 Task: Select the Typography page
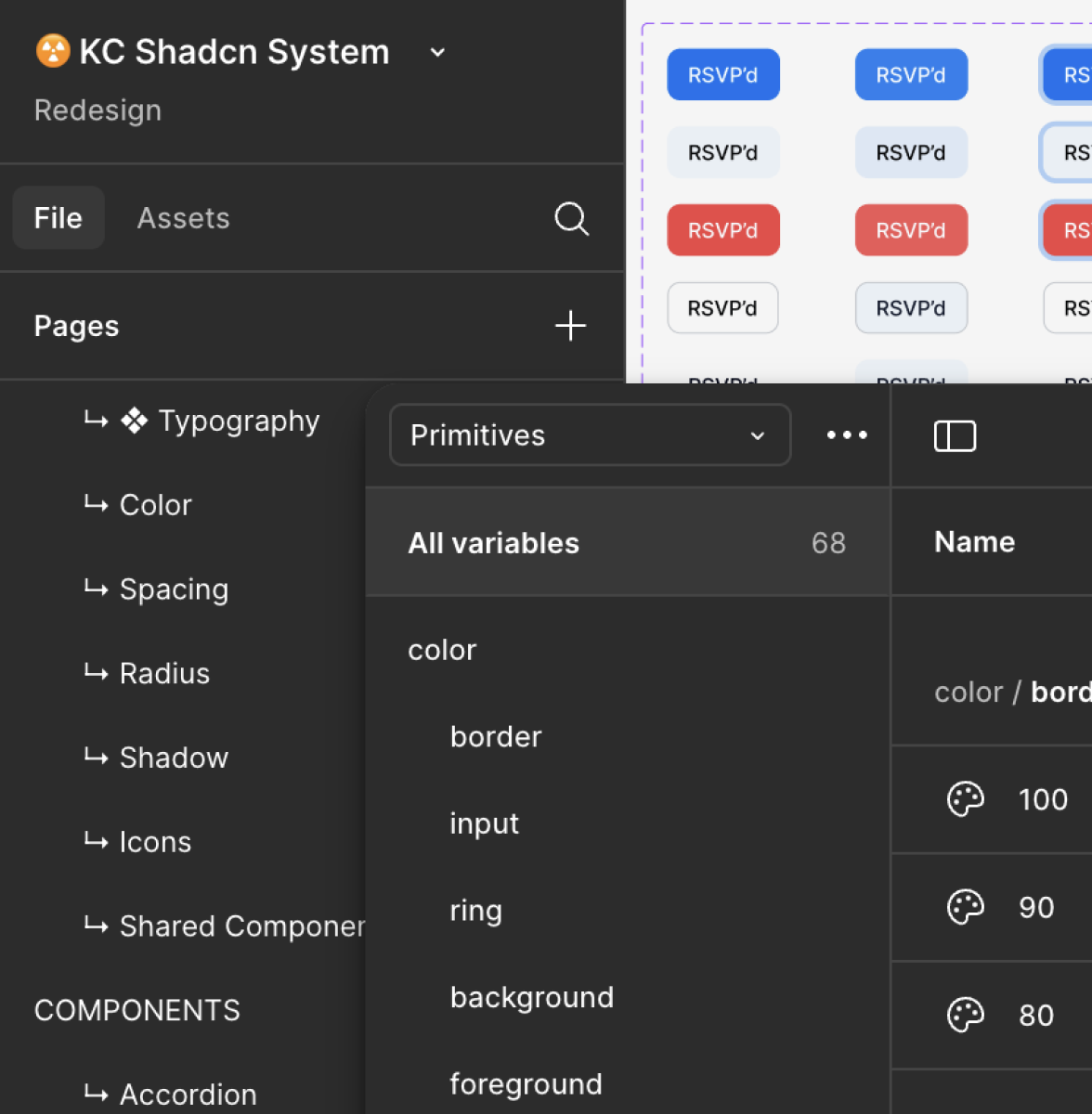point(238,421)
